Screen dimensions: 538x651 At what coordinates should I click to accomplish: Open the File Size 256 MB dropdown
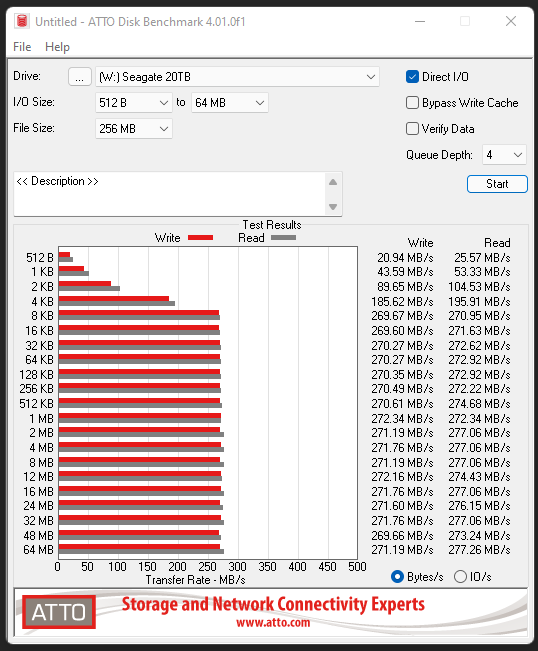[x=134, y=129]
